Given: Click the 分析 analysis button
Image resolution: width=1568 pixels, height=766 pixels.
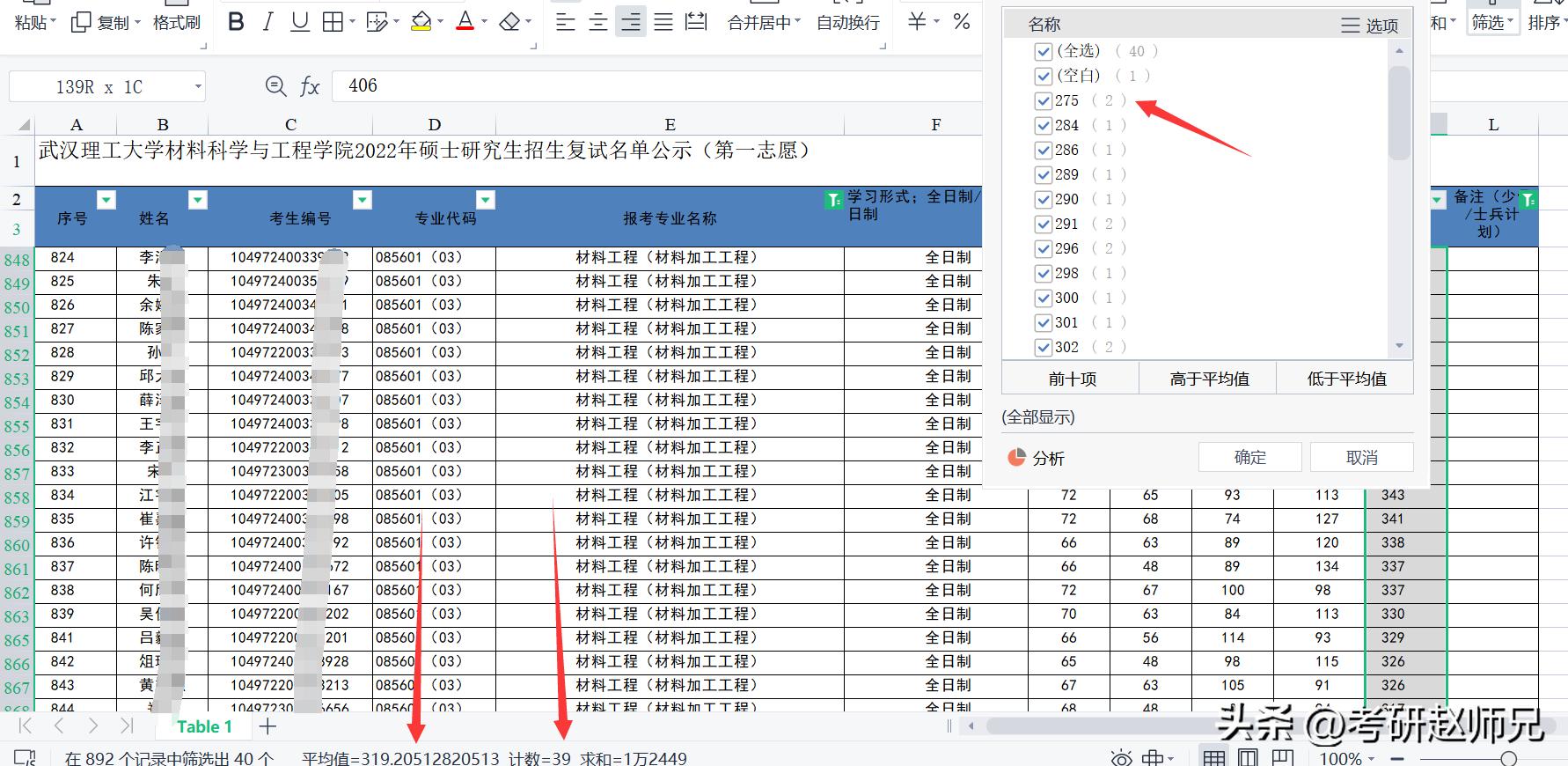Looking at the screenshot, I should (x=1036, y=458).
